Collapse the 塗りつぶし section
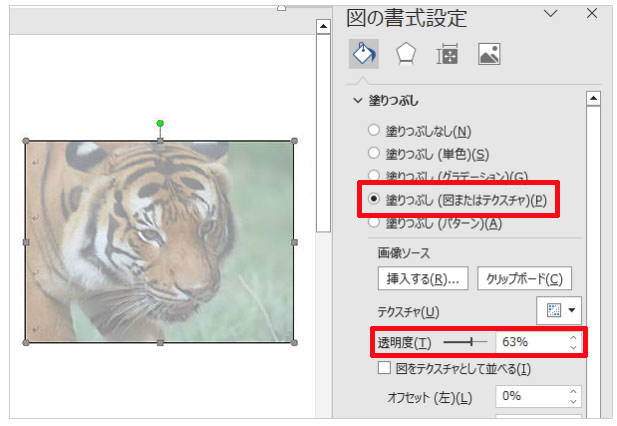This screenshot has width=617, height=426. pyautogui.click(x=358, y=101)
